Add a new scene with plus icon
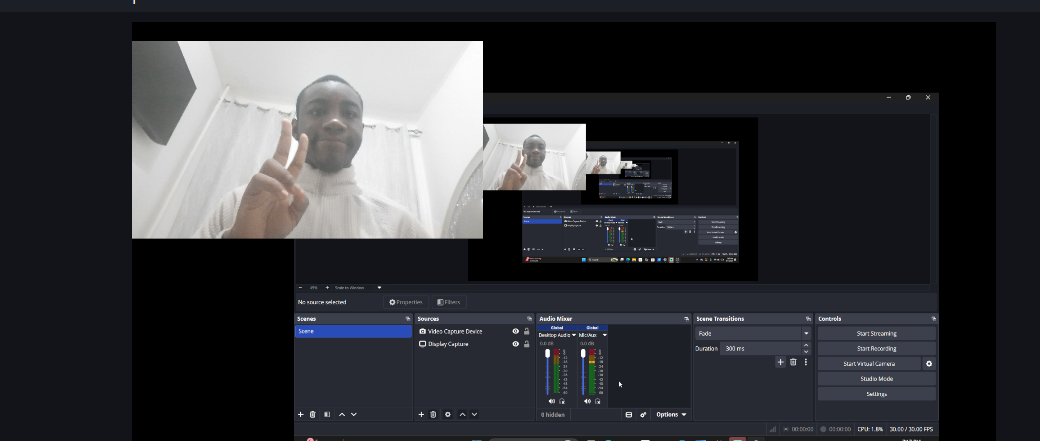Screen dimensions: 1040x441 [x=300, y=414]
